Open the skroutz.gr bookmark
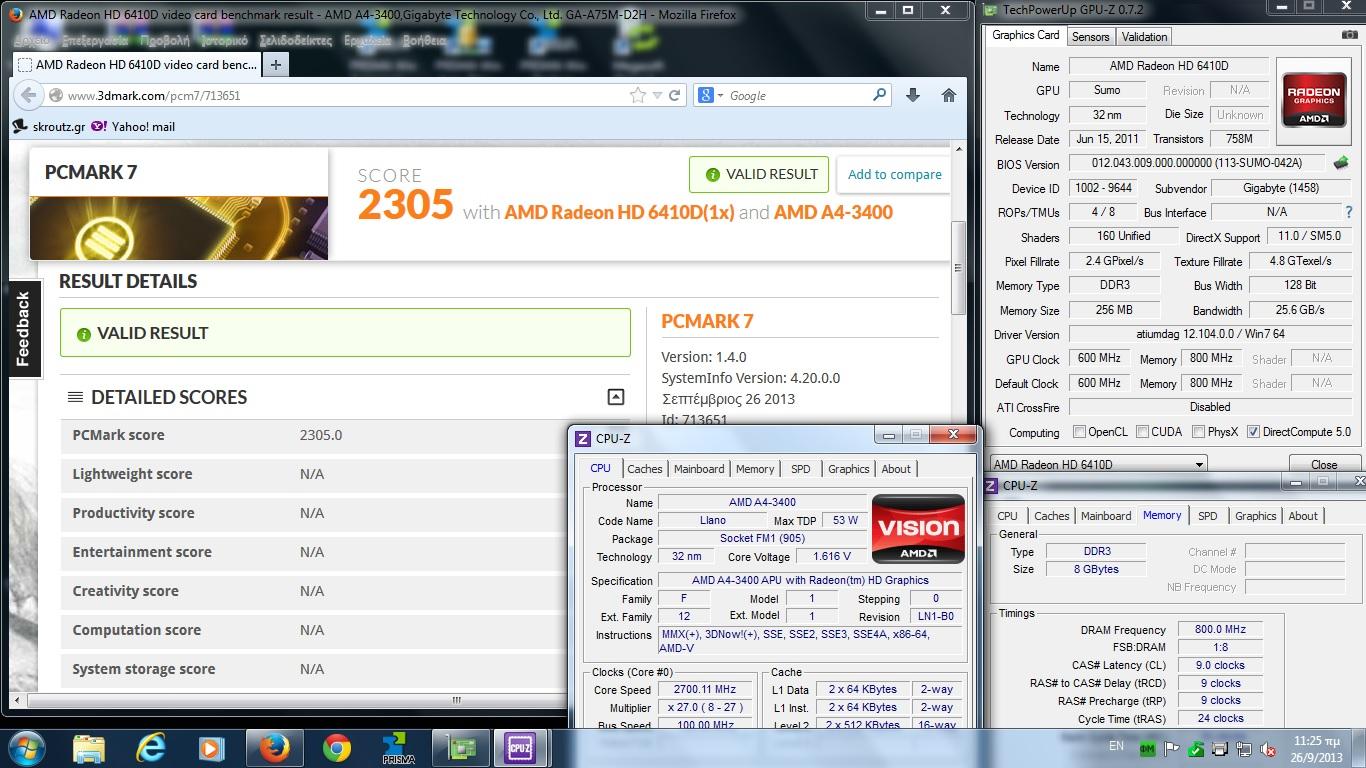Viewport: 1366px width, 768px height. [49, 127]
